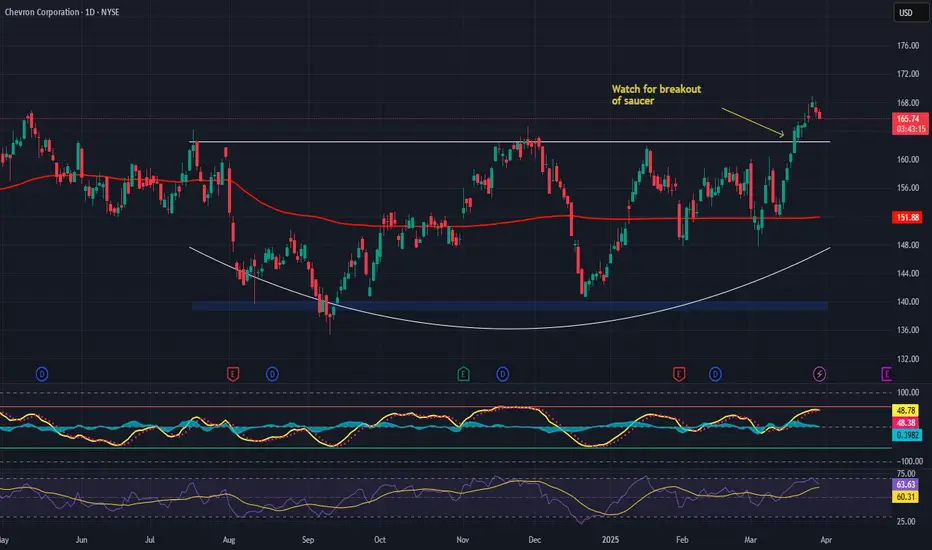Viewport: 932px width, 550px height.
Task: Click the dividend marker below June
Action: [x=42, y=374]
